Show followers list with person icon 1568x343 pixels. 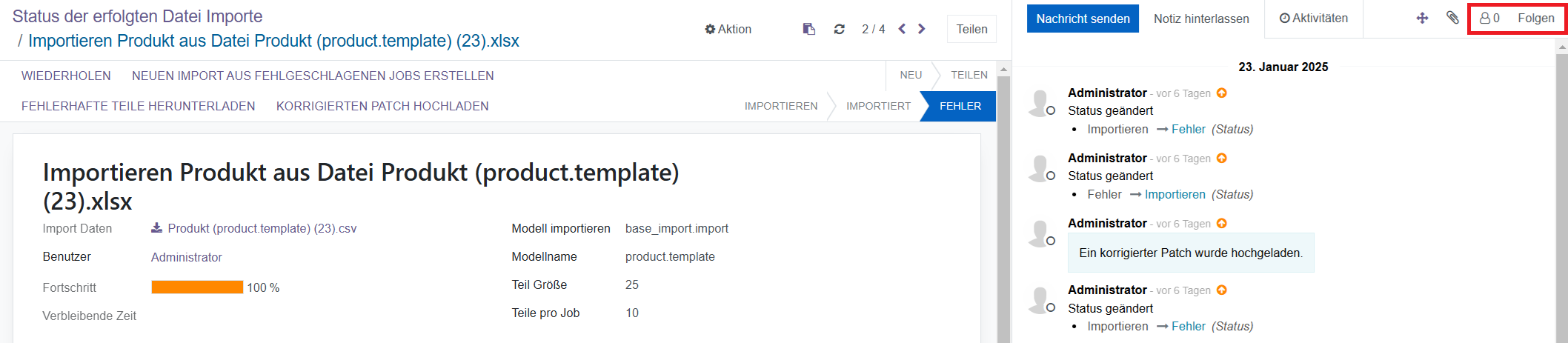pos(1489,19)
